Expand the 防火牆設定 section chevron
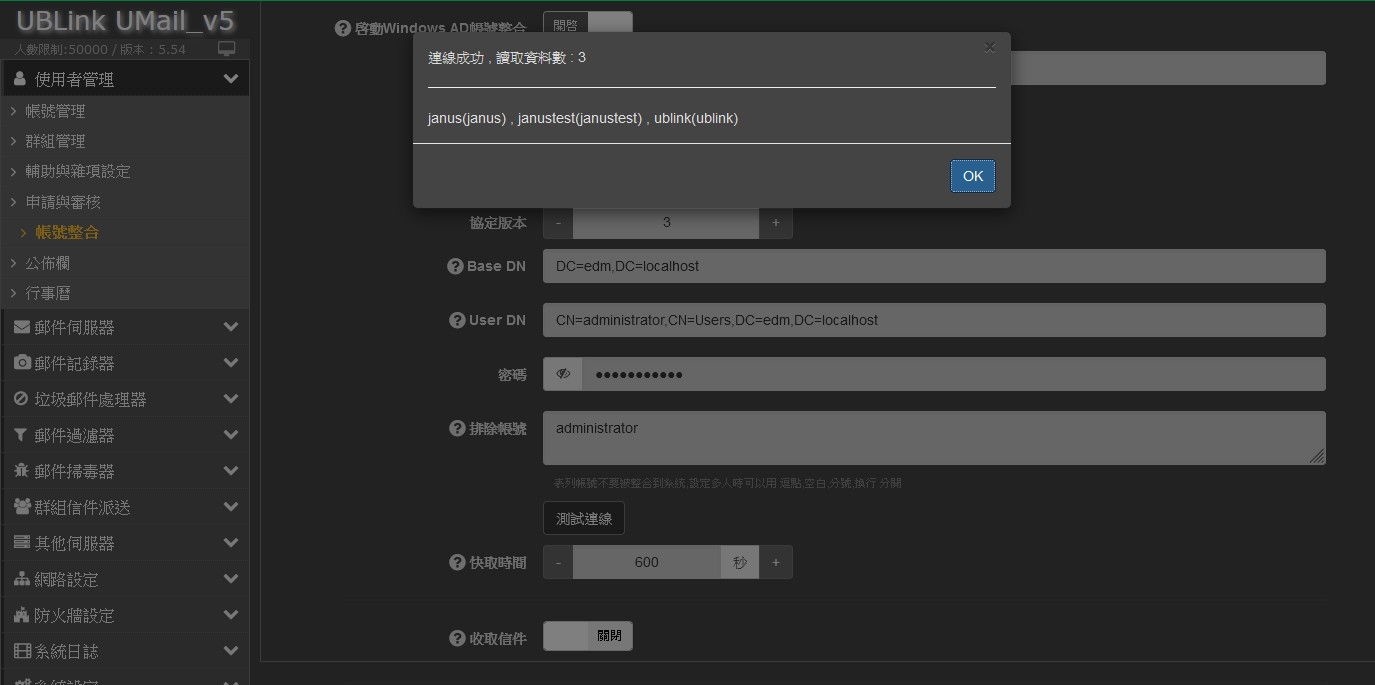This screenshot has height=685, width=1375. click(231, 615)
